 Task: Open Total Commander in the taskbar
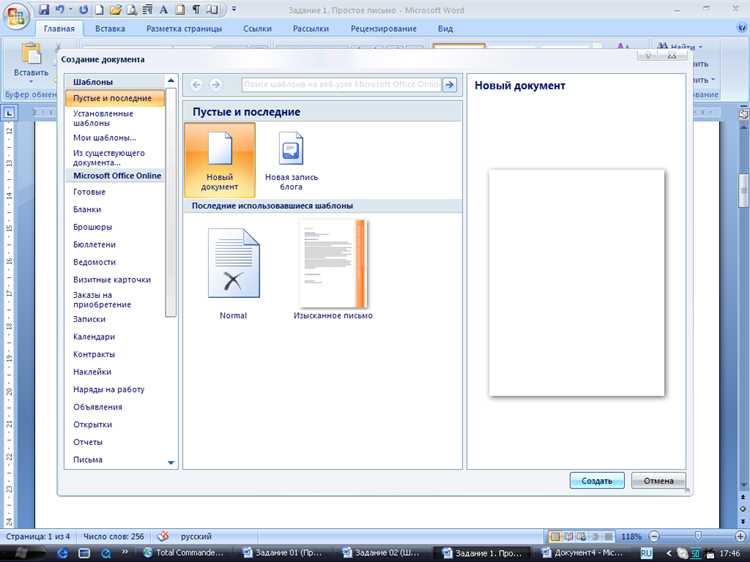click(x=184, y=552)
